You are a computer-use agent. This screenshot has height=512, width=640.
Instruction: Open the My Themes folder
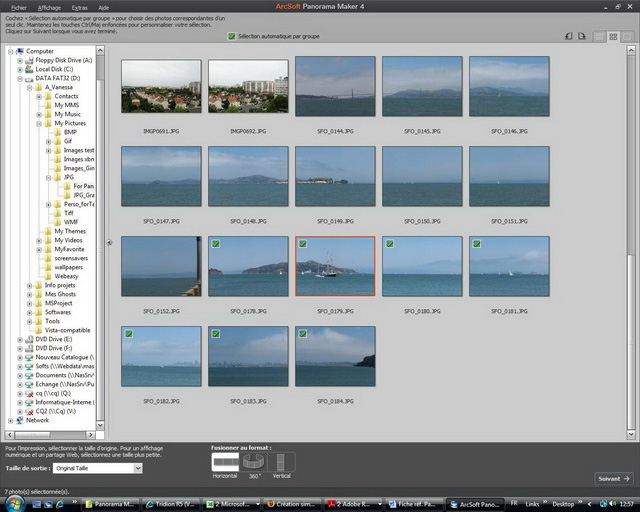(x=69, y=231)
